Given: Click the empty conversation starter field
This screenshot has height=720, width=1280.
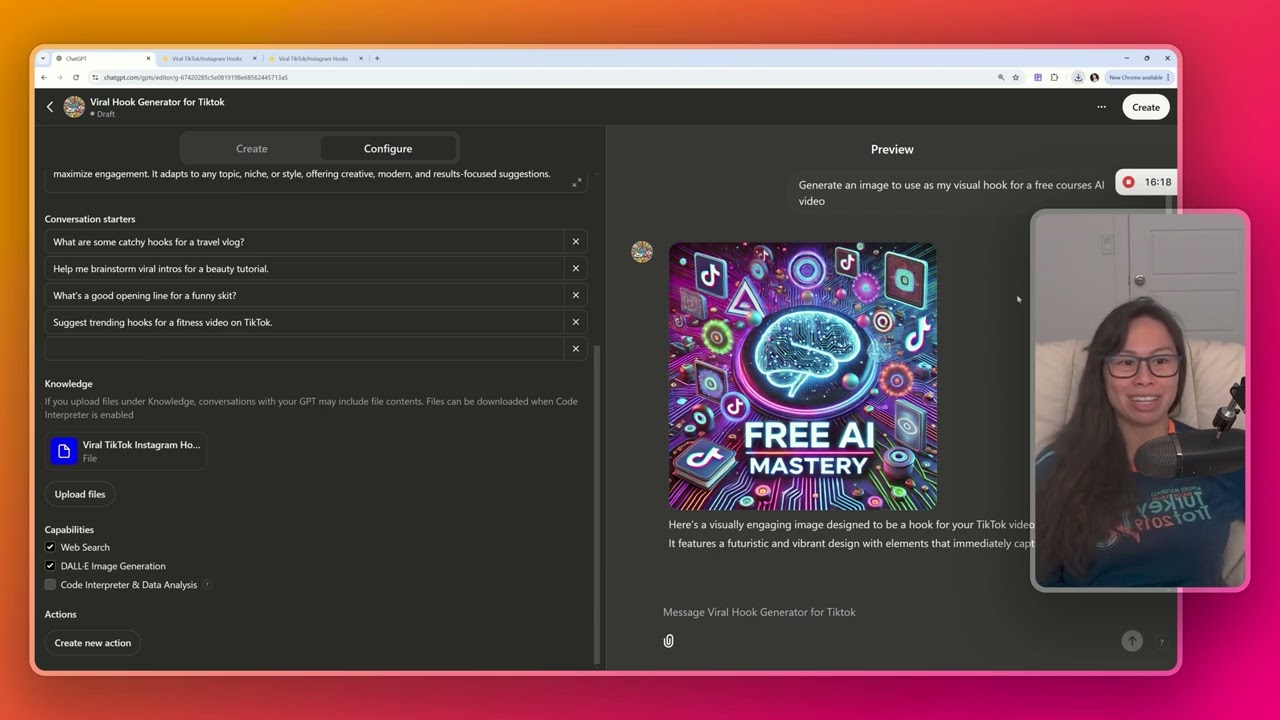Looking at the screenshot, I should coord(305,349).
